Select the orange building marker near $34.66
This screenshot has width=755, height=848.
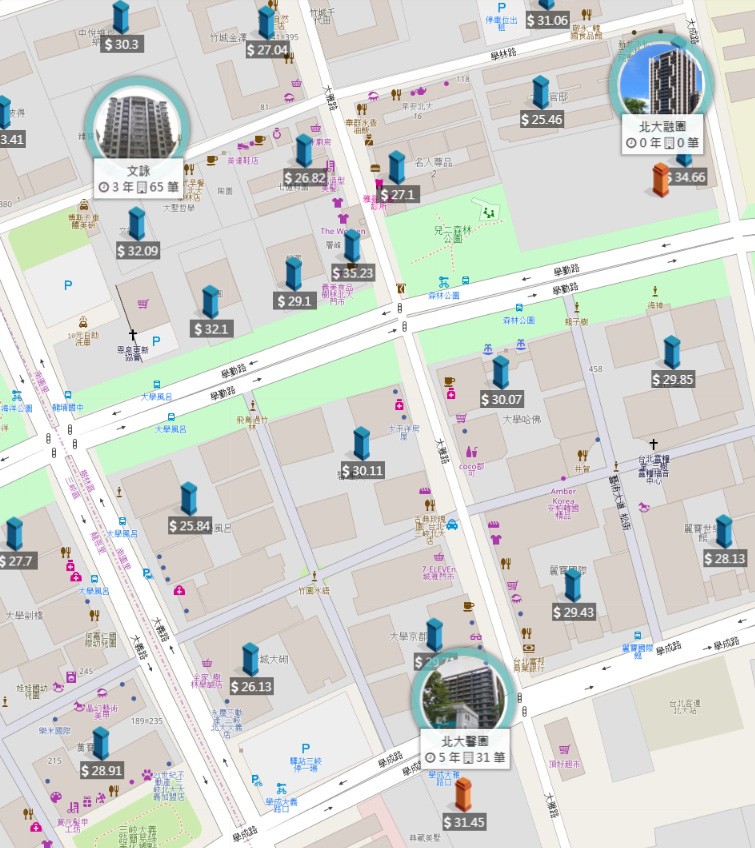tap(660, 180)
